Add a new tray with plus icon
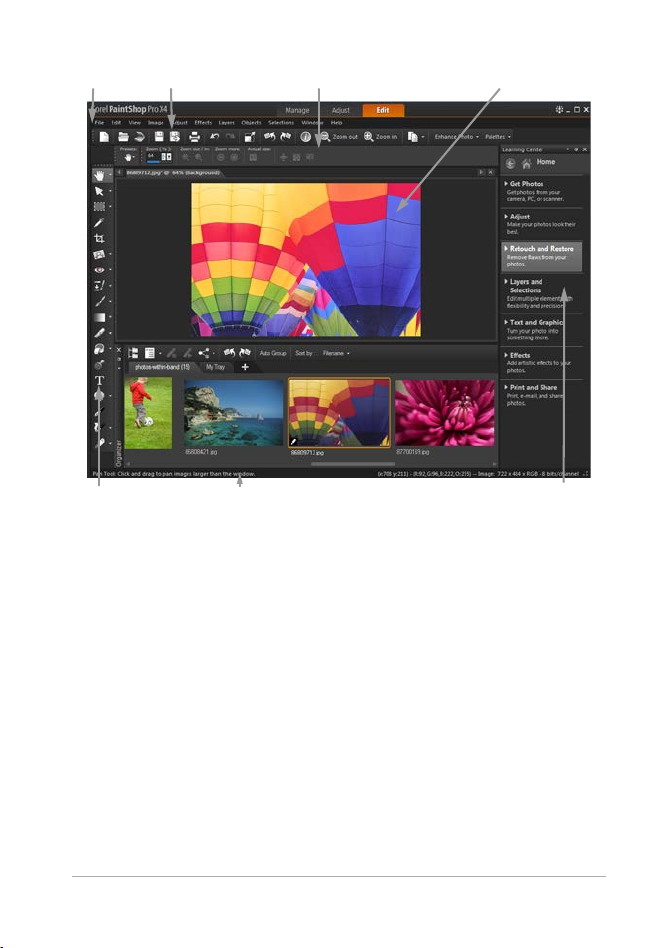This screenshot has width=664, height=948. coord(245,367)
